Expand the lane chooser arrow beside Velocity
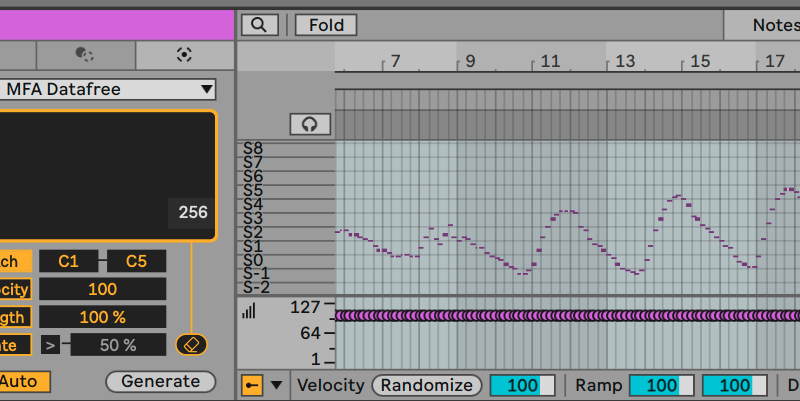800x401 pixels. click(277, 385)
